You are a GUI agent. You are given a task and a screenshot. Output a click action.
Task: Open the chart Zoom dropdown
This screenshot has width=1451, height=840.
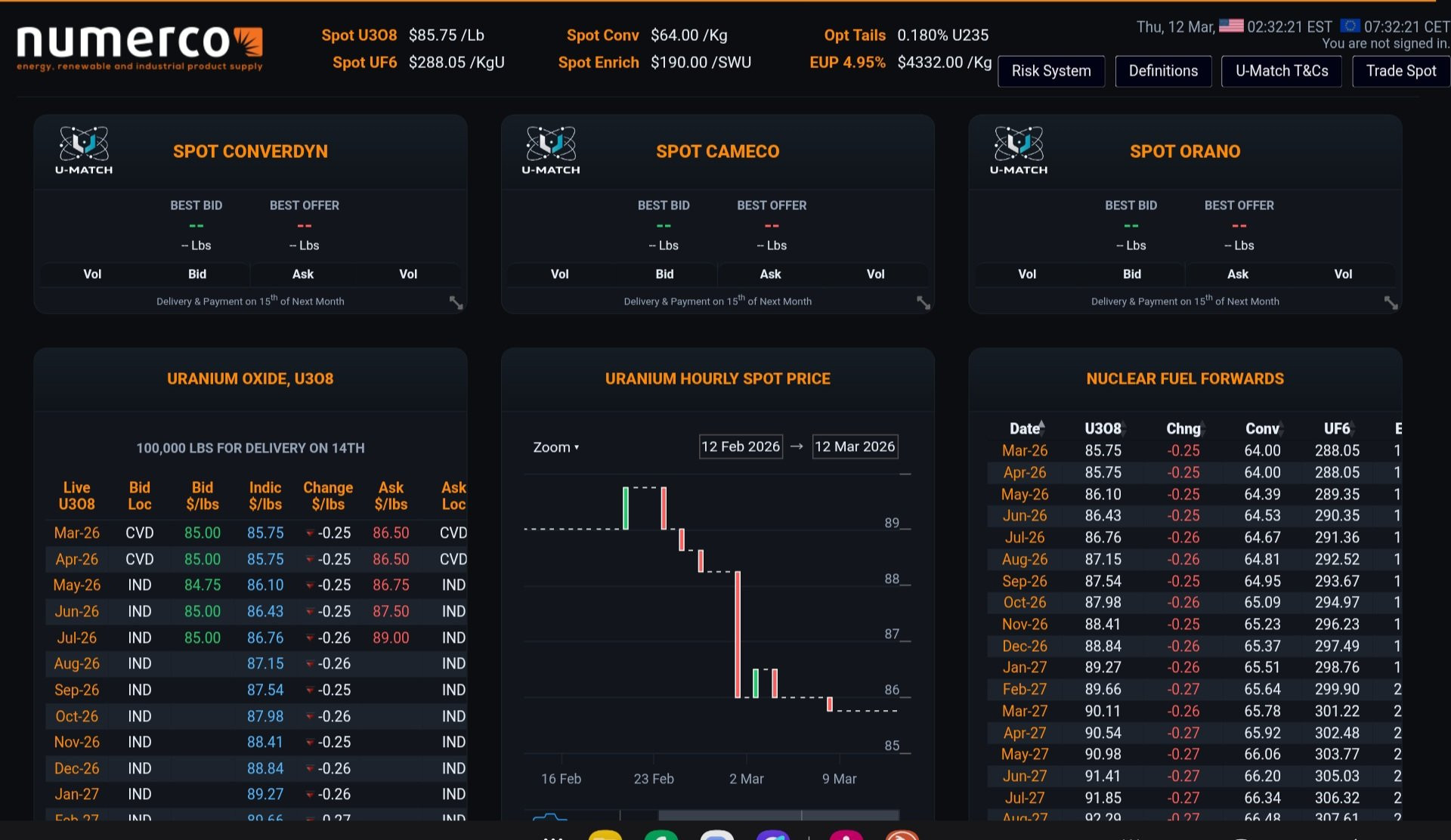tap(556, 447)
